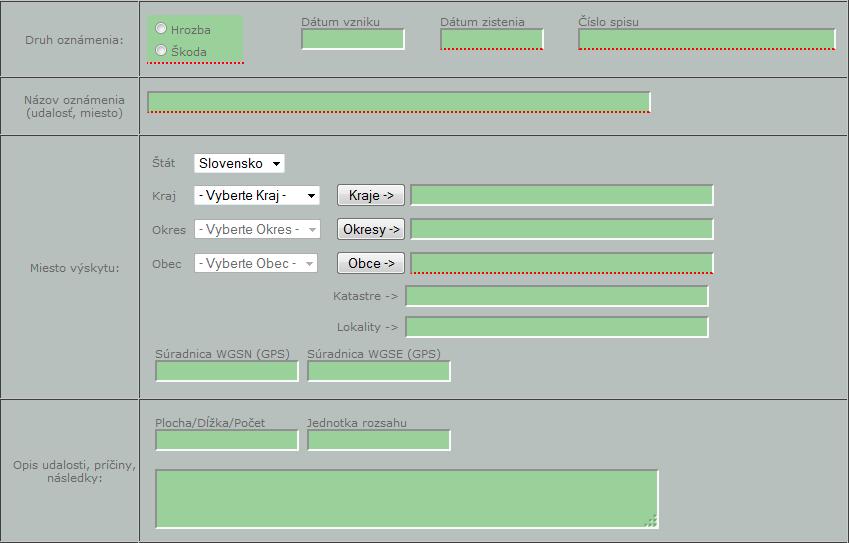Click the Plocha/Dĺžka/Počet input field
849x543 pixels.
click(227, 440)
